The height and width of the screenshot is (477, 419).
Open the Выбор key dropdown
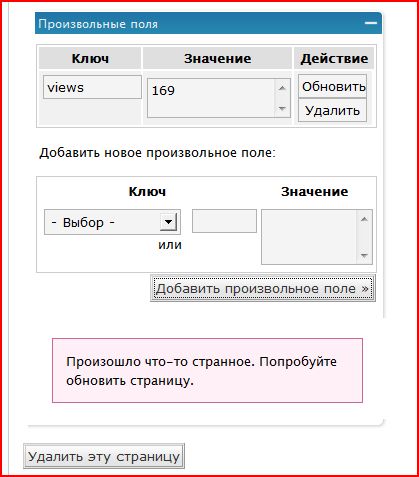coord(112,222)
